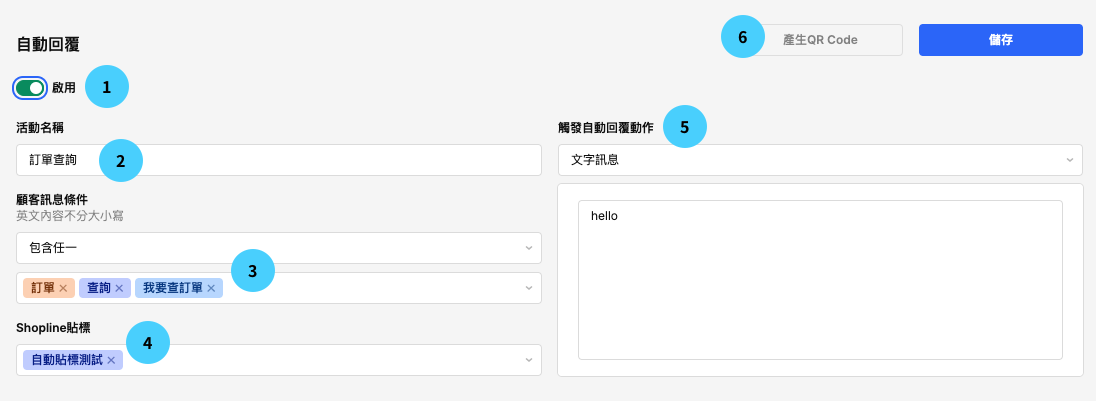Remove the 我要查訂單 keyword tag

(211, 288)
